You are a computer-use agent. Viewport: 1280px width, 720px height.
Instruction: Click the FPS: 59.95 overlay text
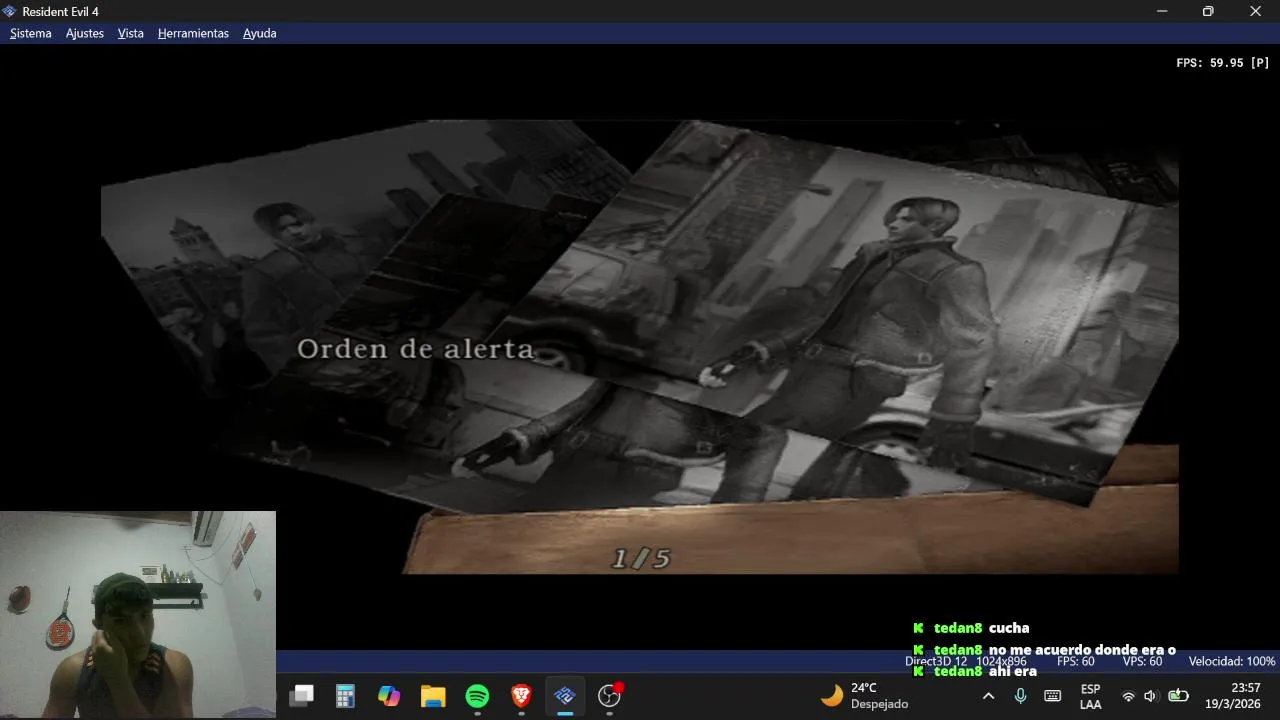tap(1222, 62)
